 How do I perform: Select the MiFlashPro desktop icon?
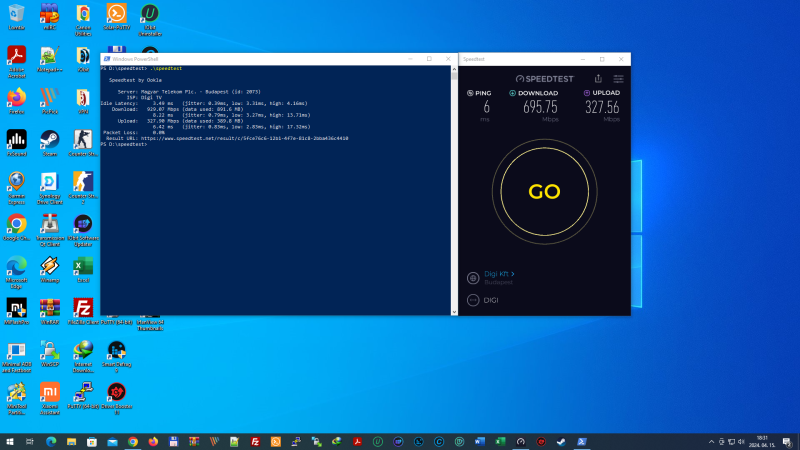point(16,311)
